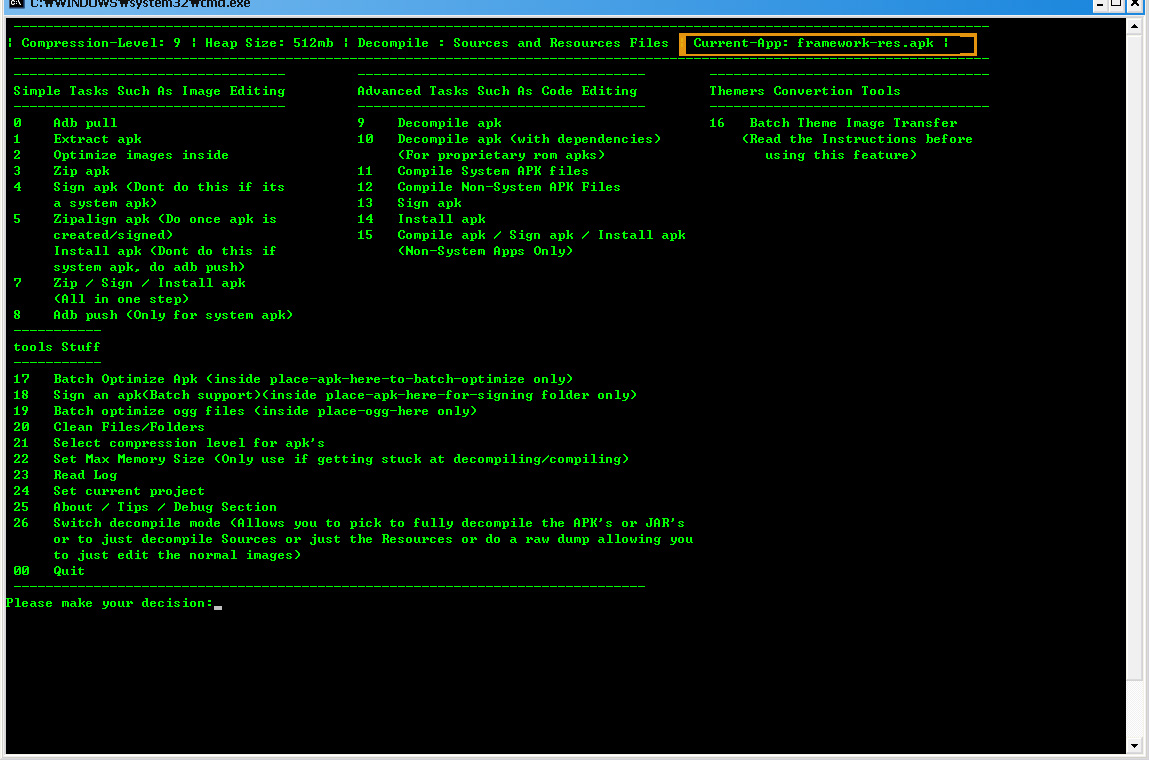Click the Current-App framework-res.apk indicator
This screenshot has height=760, width=1149.
(x=826, y=43)
